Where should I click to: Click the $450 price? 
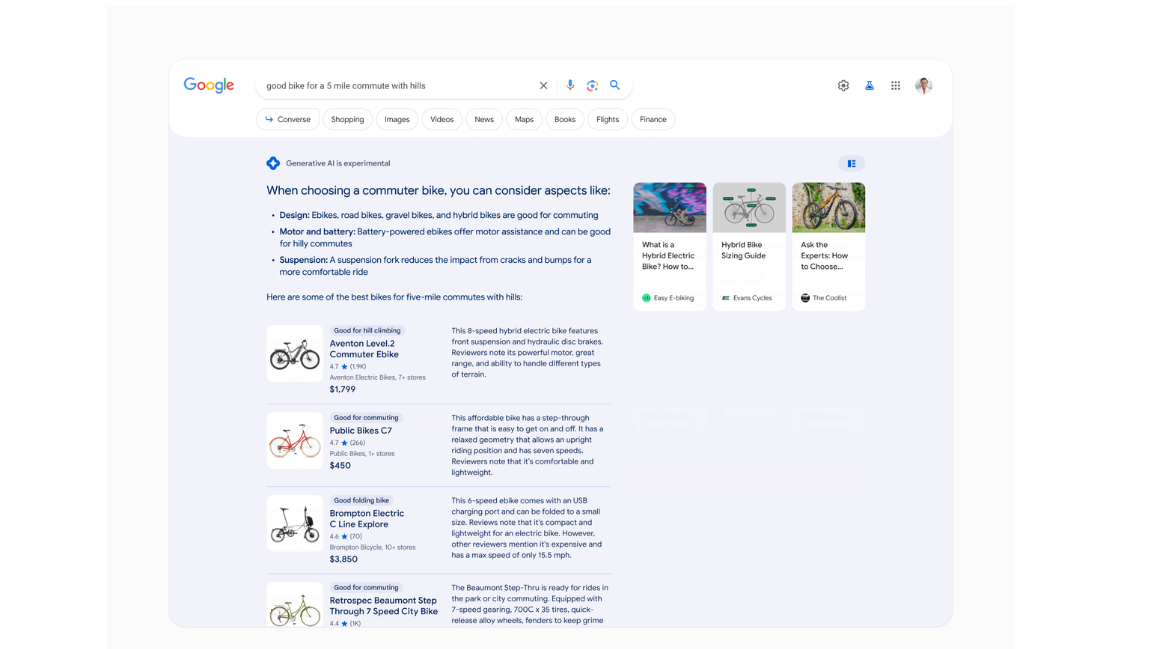click(340, 465)
